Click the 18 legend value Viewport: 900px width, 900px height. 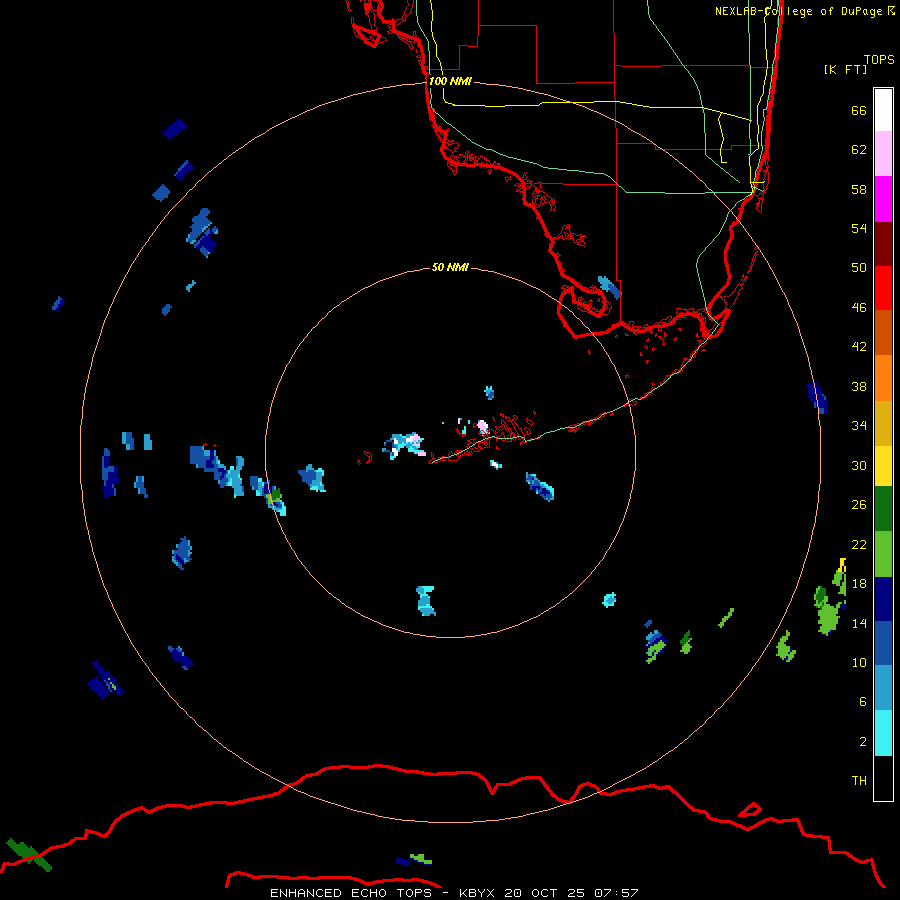tap(859, 584)
